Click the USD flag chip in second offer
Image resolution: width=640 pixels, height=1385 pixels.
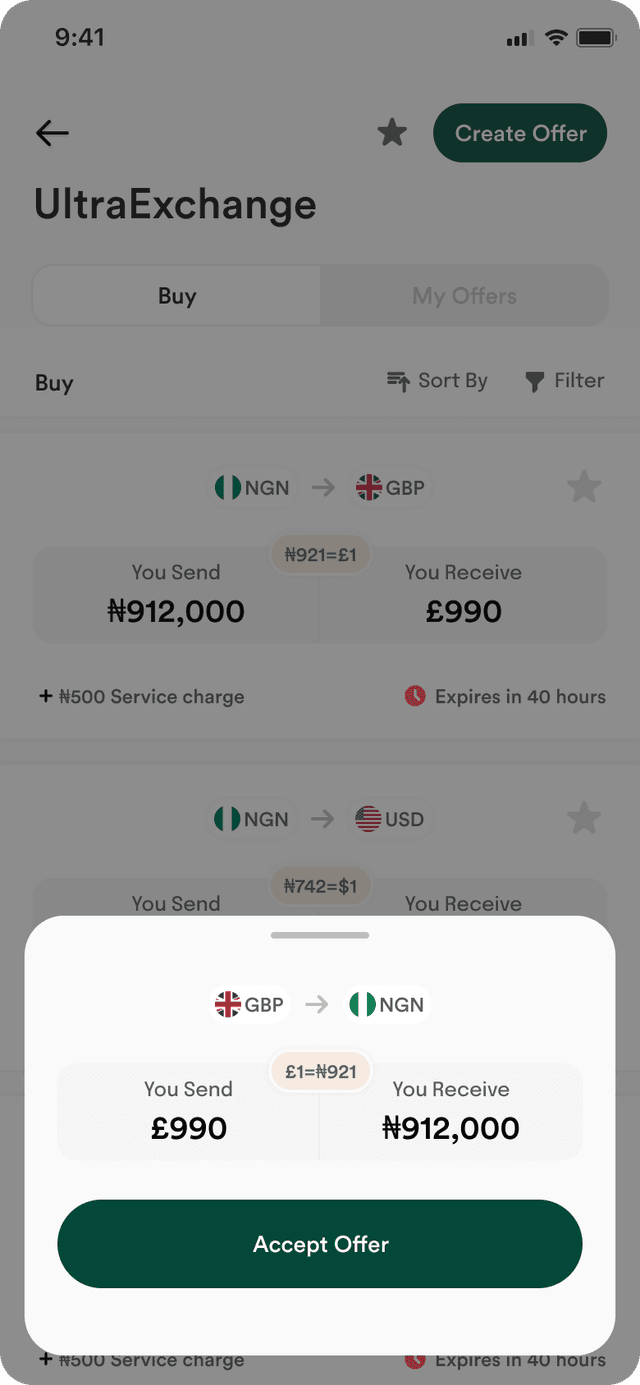[390, 819]
